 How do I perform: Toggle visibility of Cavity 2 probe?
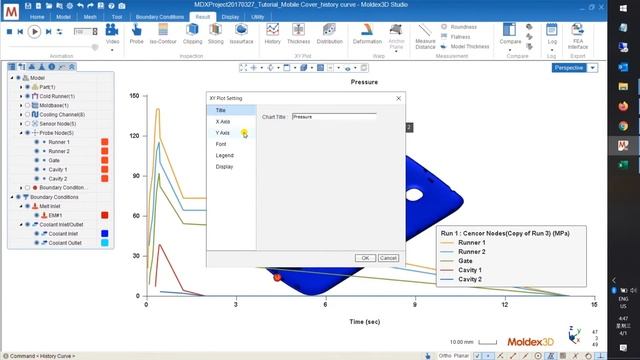[x=37, y=179]
